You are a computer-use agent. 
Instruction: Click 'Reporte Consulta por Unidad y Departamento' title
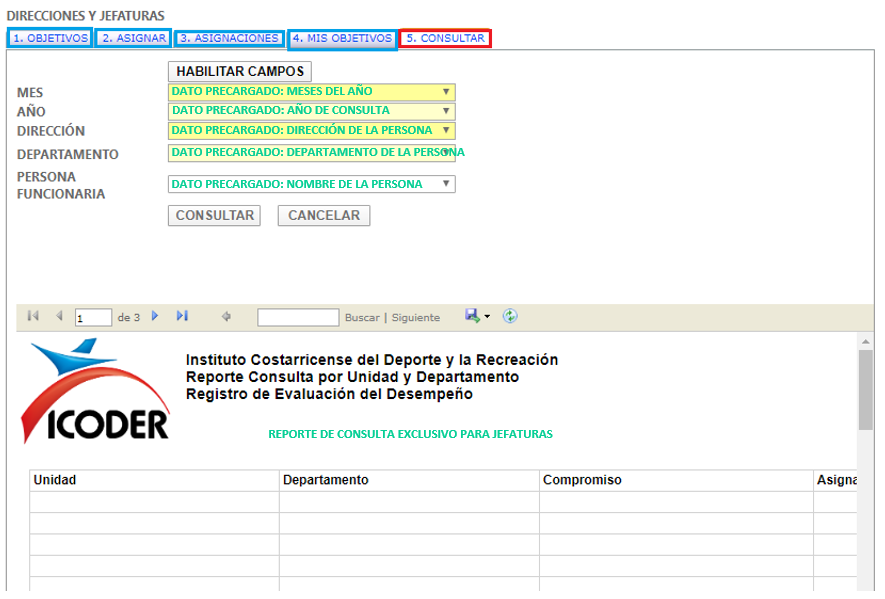click(352, 377)
